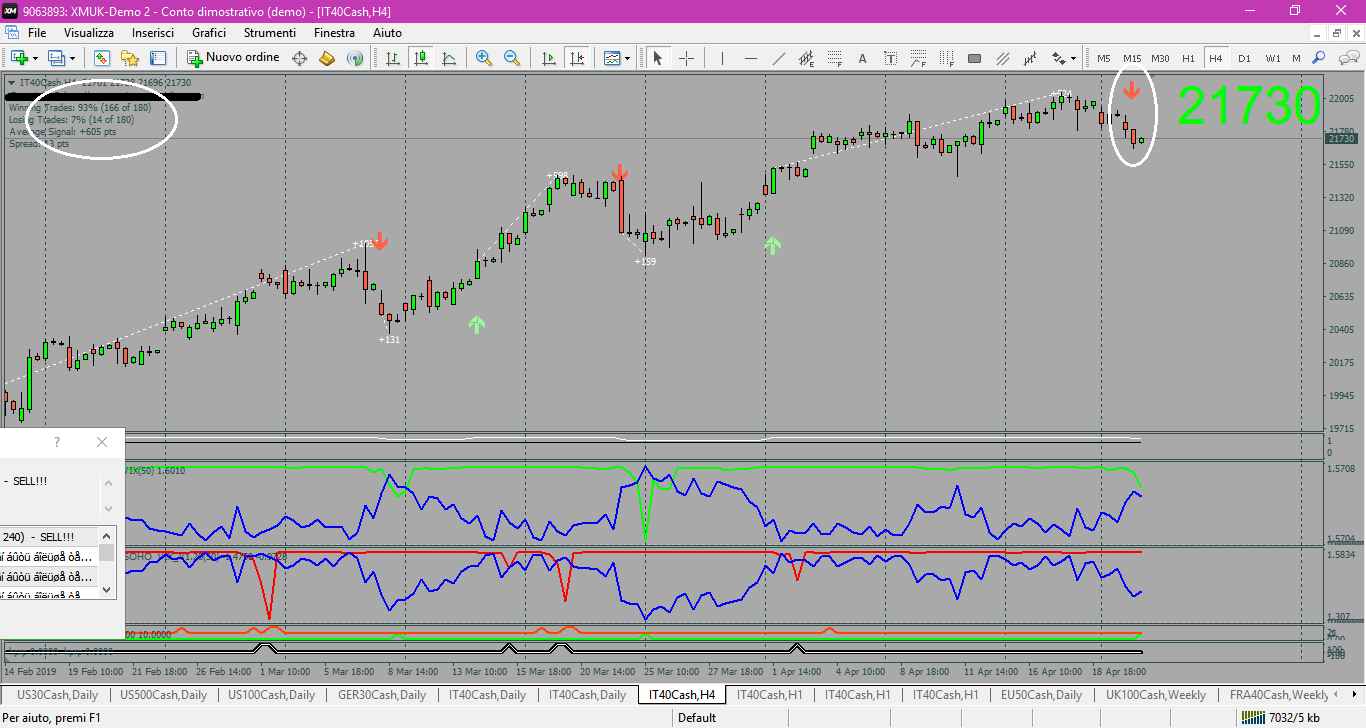Open the indicators list icon
This screenshot has width=1366, height=728.
coord(612,58)
